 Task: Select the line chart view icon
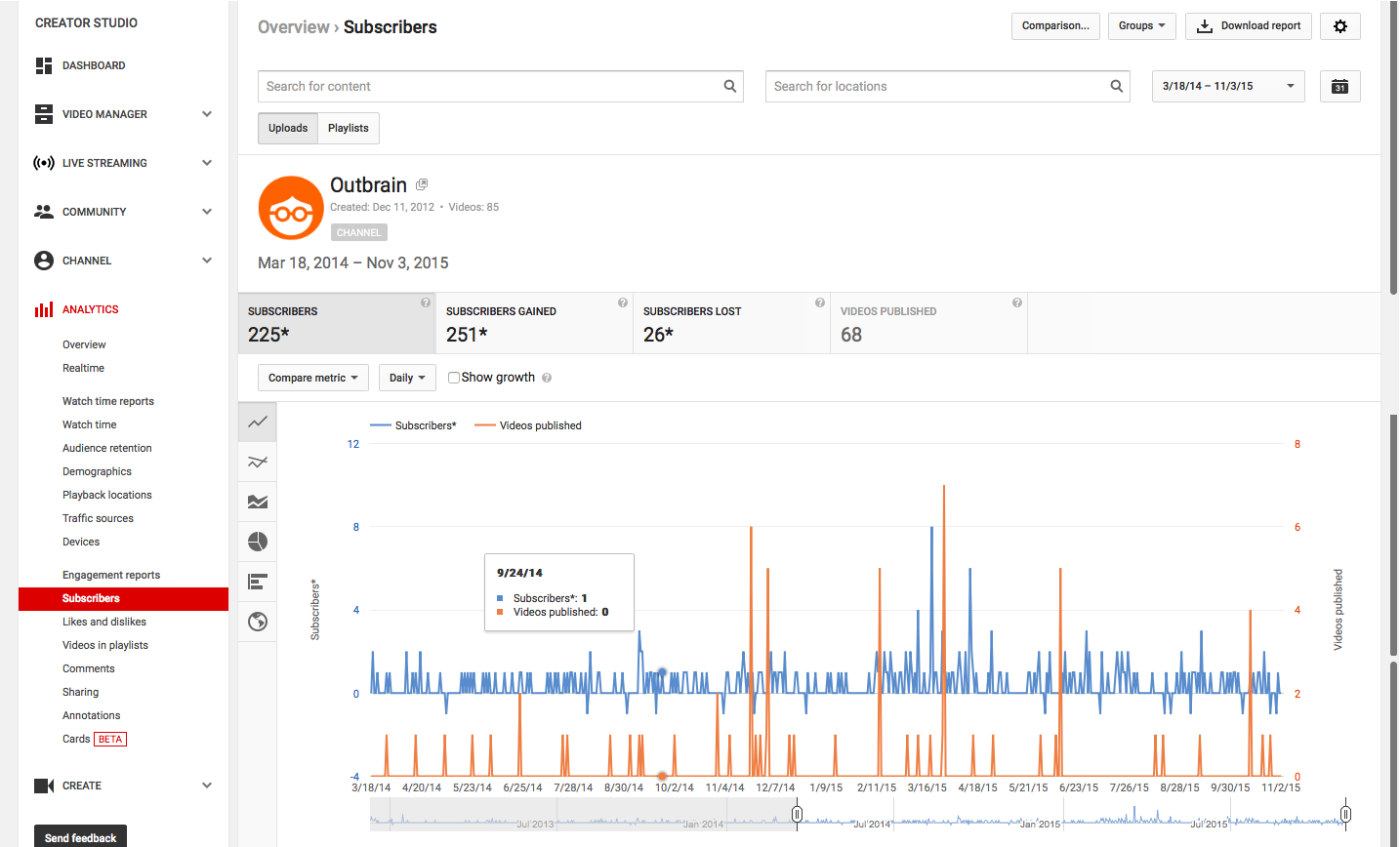tap(258, 423)
